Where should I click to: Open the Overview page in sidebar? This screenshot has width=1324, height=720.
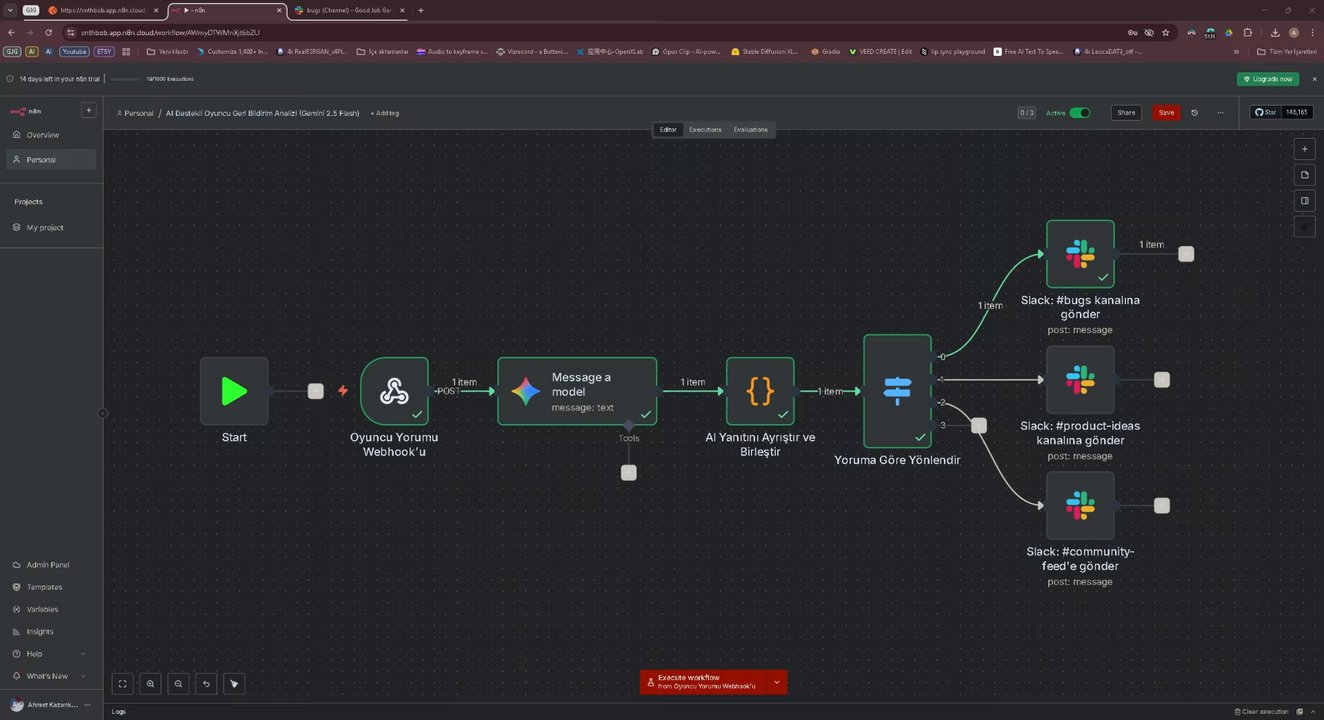click(x=50, y=135)
